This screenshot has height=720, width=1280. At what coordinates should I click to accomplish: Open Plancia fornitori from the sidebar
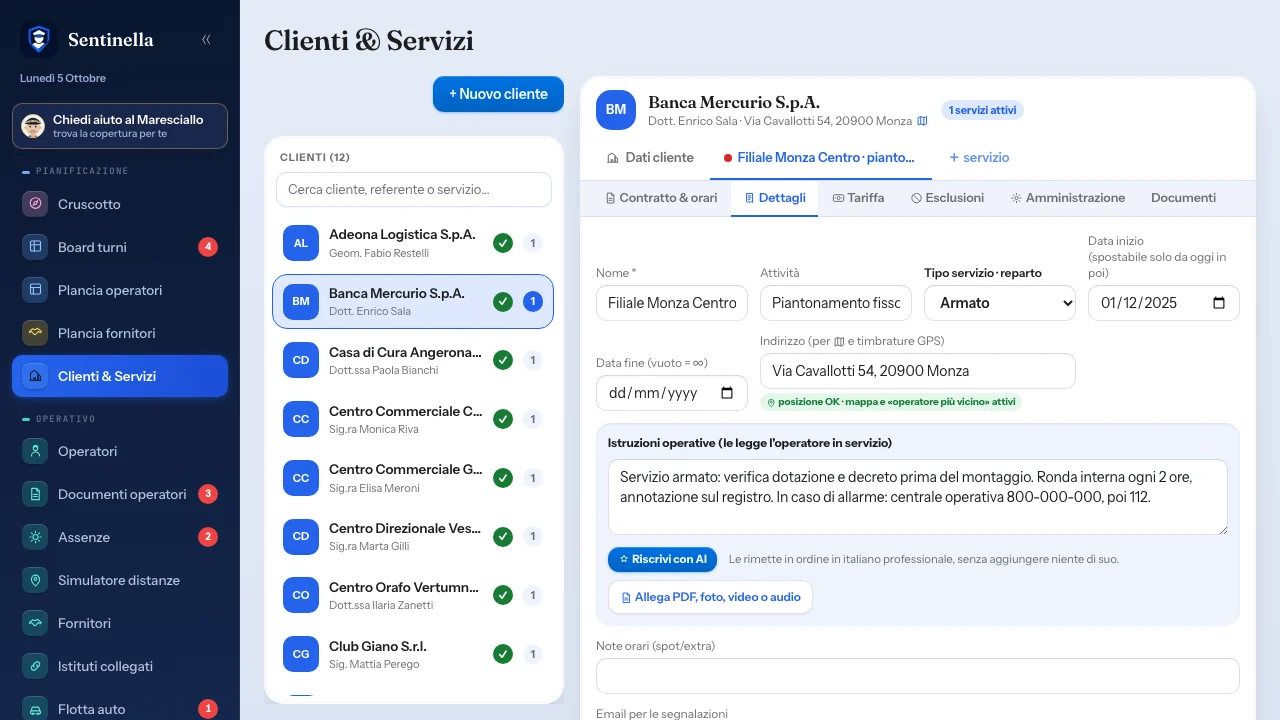[120, 333]
